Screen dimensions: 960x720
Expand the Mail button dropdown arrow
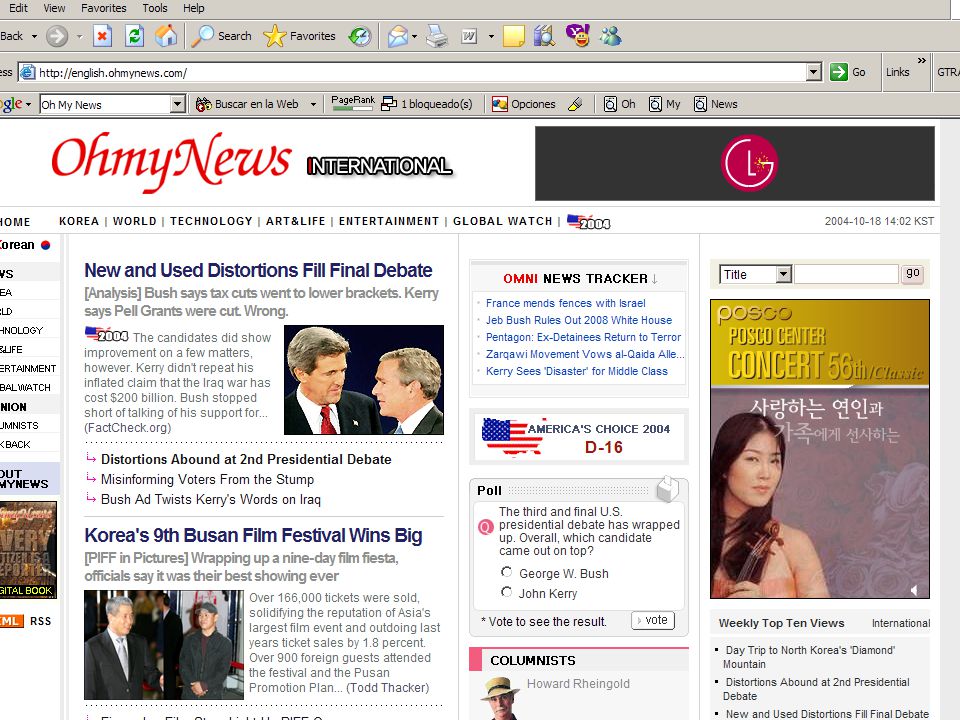[x=414, y=36]
